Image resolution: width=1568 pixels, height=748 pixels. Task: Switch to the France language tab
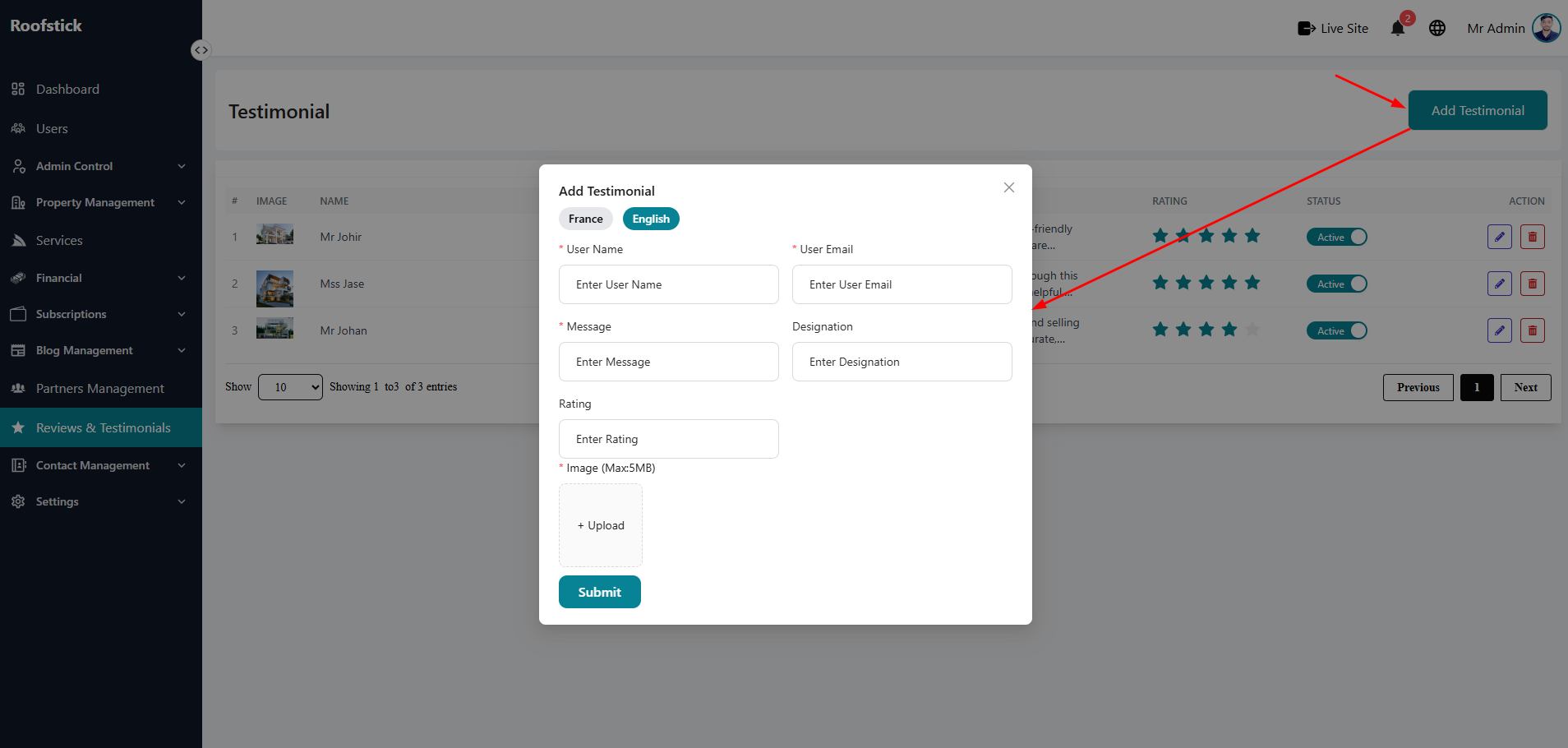point(586,219)
